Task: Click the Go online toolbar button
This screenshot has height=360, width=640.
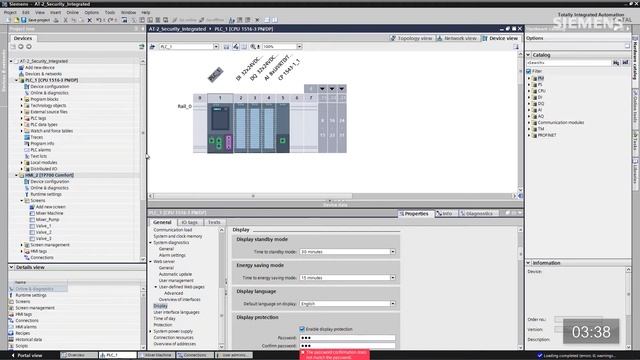Action: [x=184, y=20]
